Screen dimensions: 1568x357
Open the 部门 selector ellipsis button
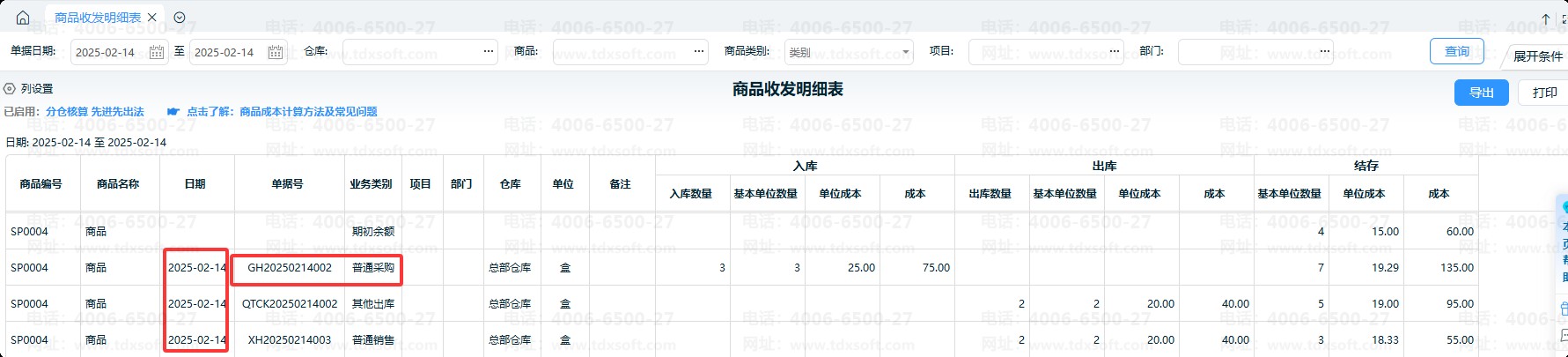[1325, 52]
